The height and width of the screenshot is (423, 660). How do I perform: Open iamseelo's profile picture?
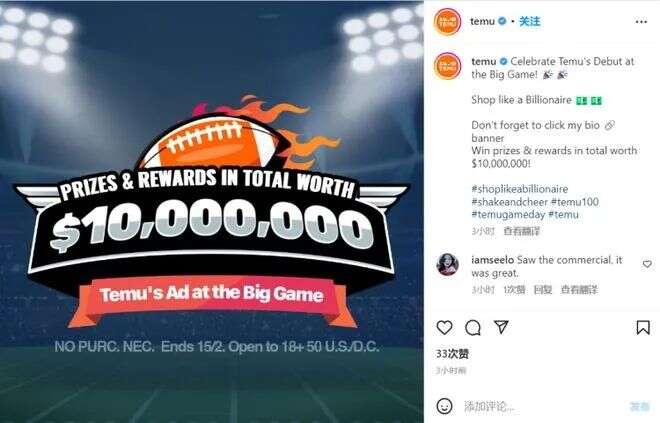pos(446,264)
